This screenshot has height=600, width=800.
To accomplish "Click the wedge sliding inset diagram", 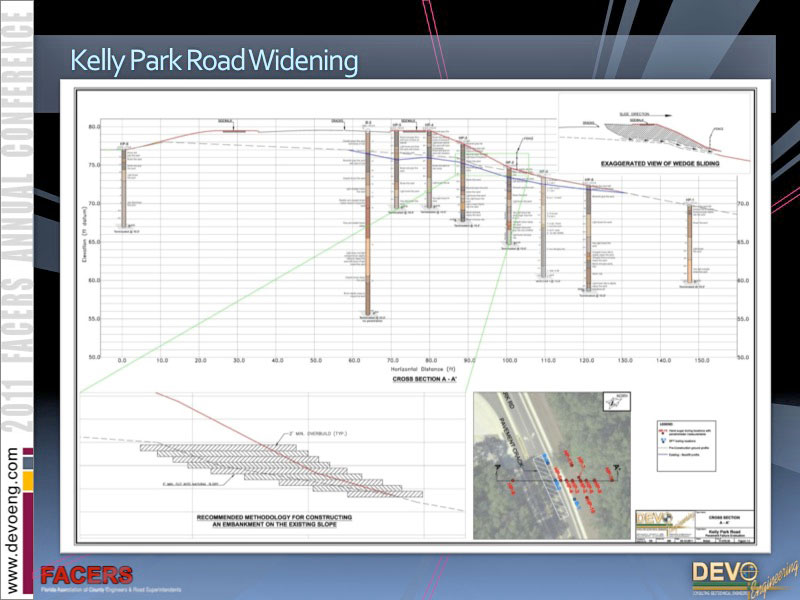I will pos(655,130).
